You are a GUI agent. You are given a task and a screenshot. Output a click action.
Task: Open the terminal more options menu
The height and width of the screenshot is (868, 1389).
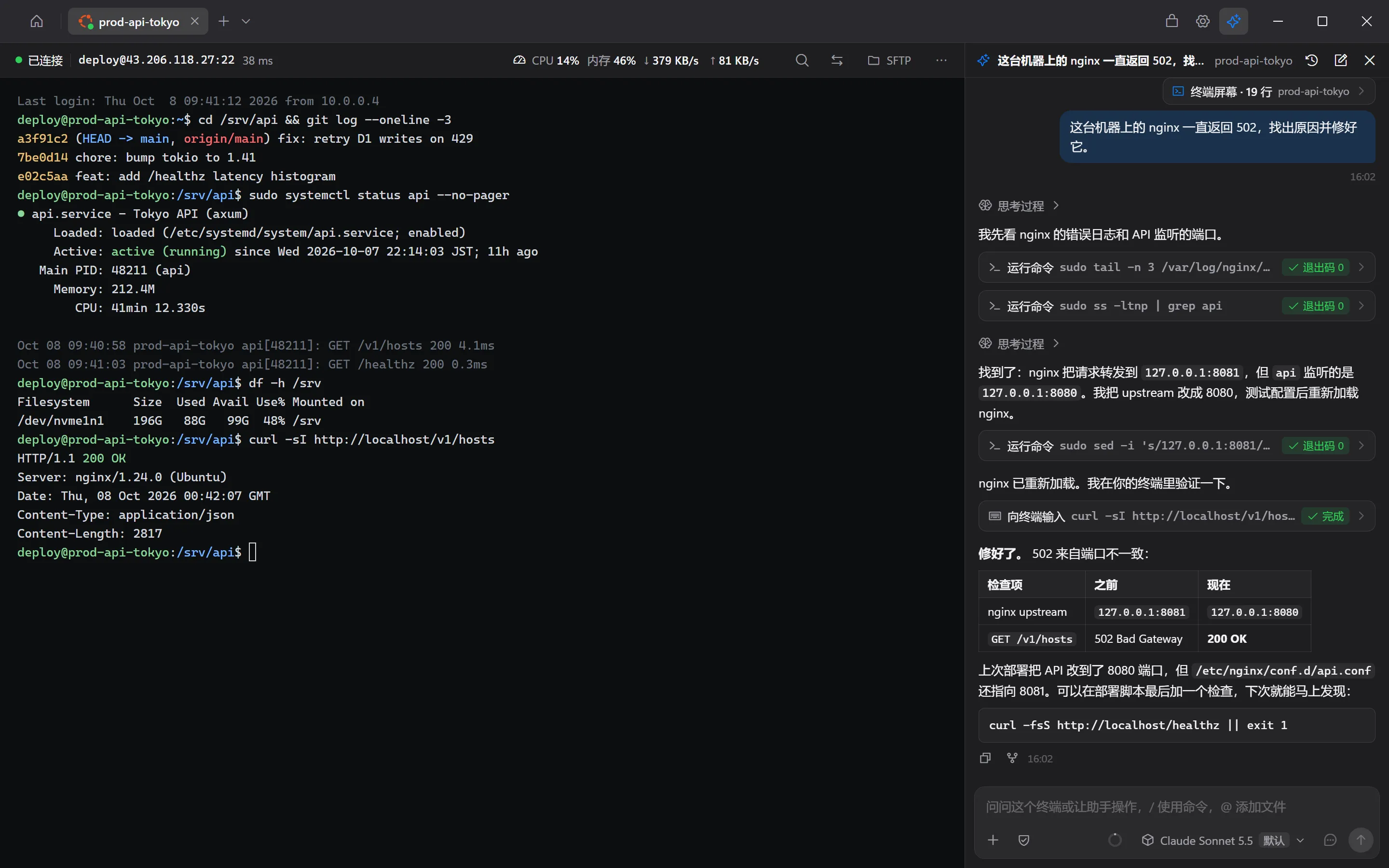pos(941,60)
